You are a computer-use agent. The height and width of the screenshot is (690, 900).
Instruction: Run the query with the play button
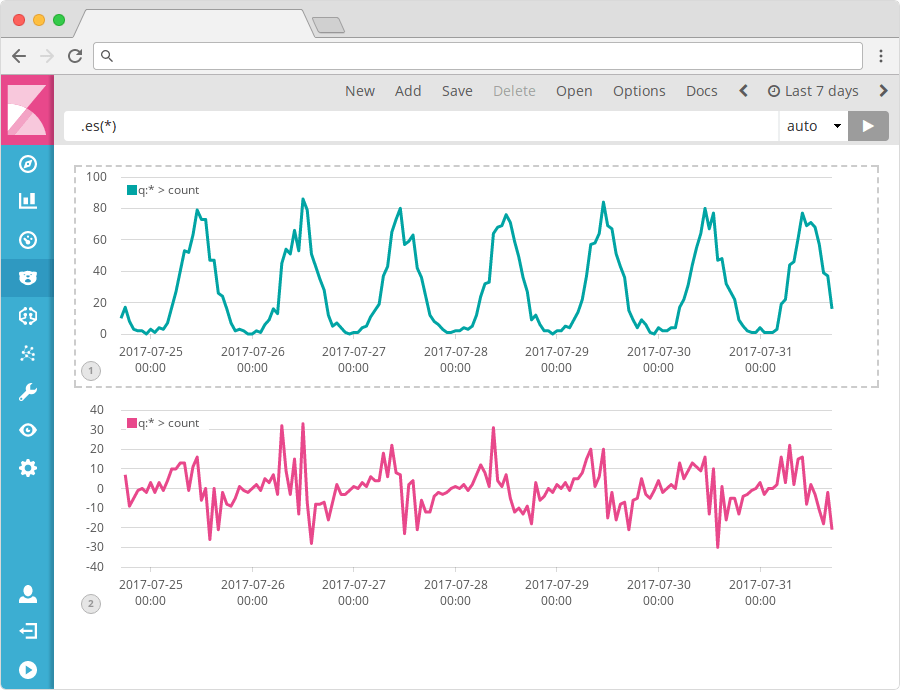(x=868, y=125)
